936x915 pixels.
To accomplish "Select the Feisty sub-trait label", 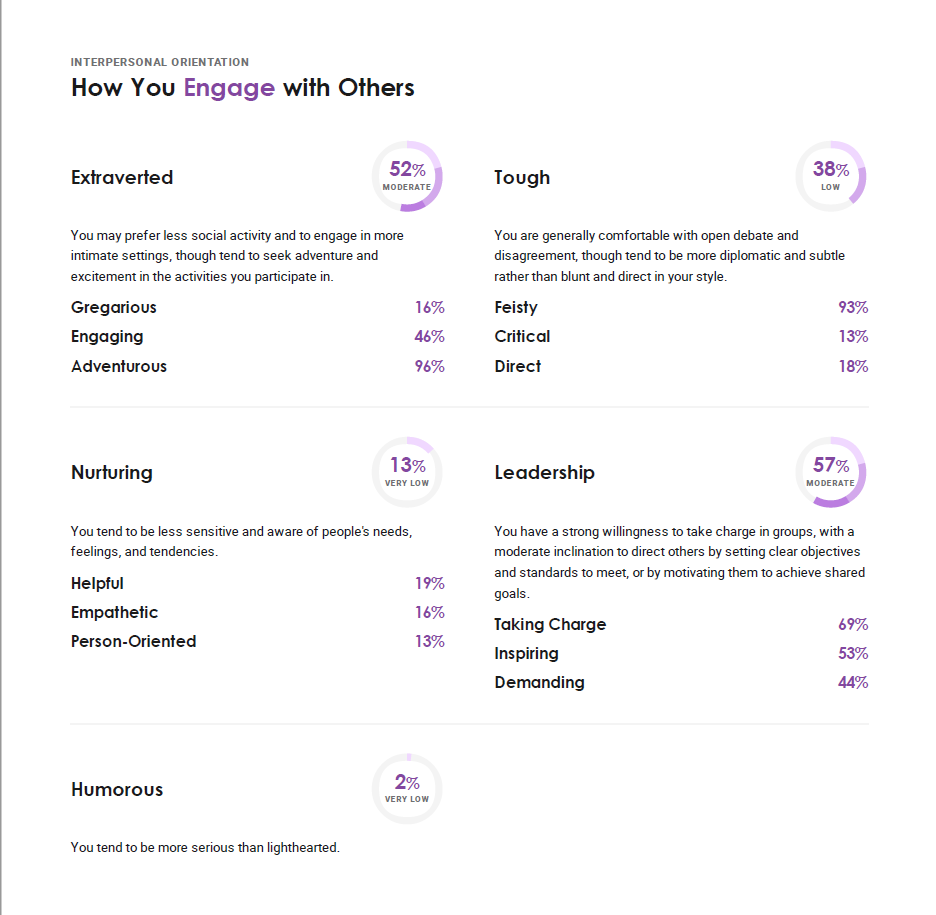I will point(516,308).
